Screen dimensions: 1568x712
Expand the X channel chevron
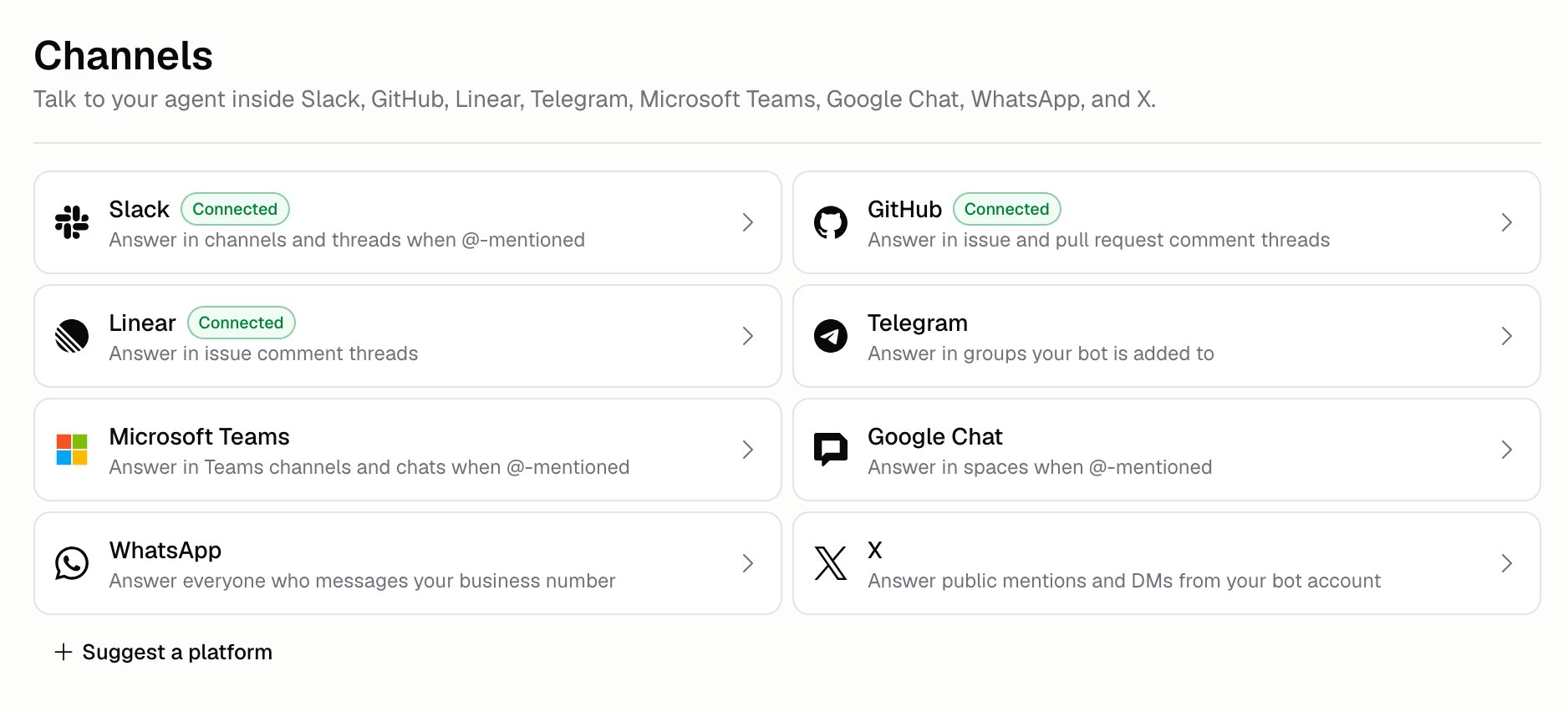pyautogui.click(x=1507, y=563)
